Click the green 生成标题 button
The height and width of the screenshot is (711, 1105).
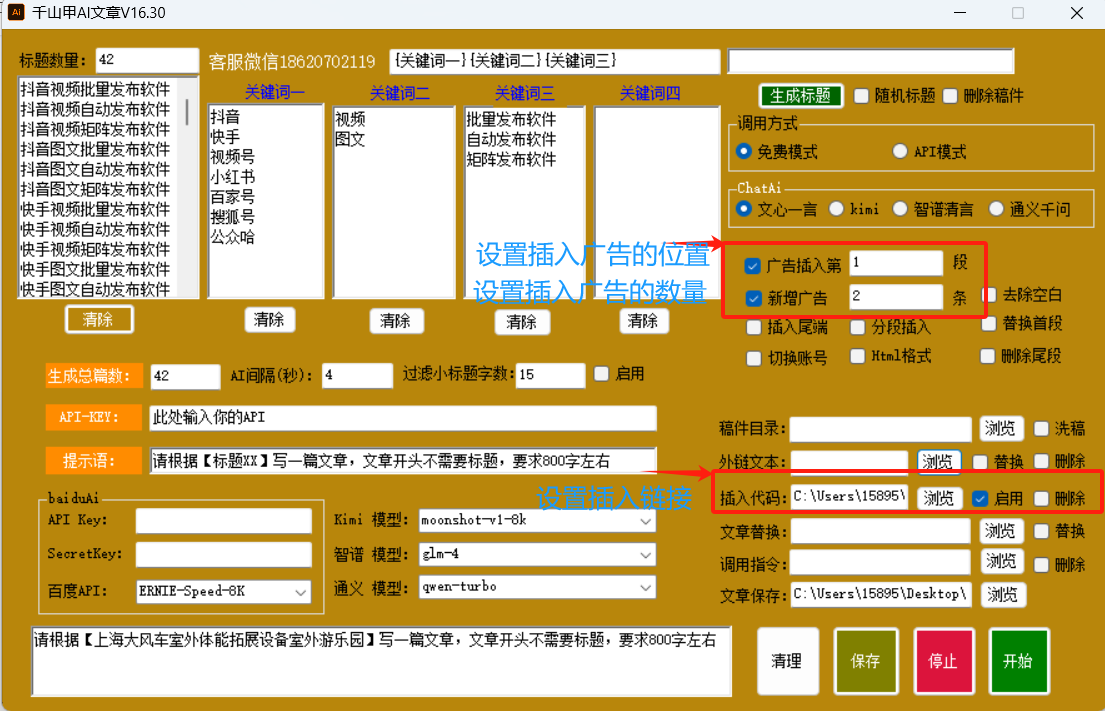pyautogui.click(x=800, y=96)
